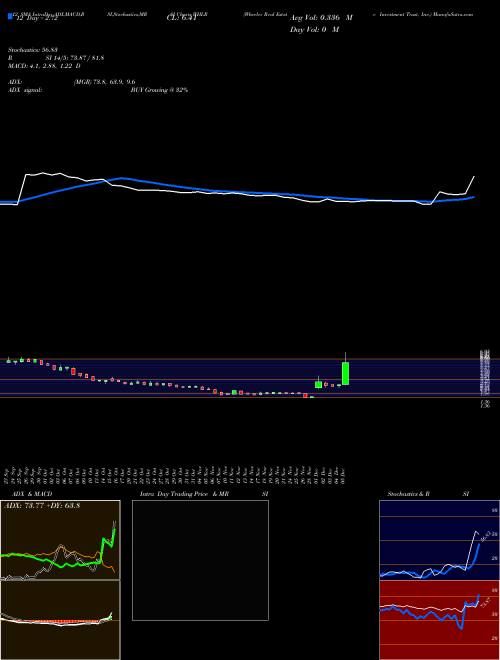This screenshot has height=660, width=500.
Task: Click the '(MGR) 73.8, 63.9, 9.6' ADX values
Action: click(x=104, y=82)
